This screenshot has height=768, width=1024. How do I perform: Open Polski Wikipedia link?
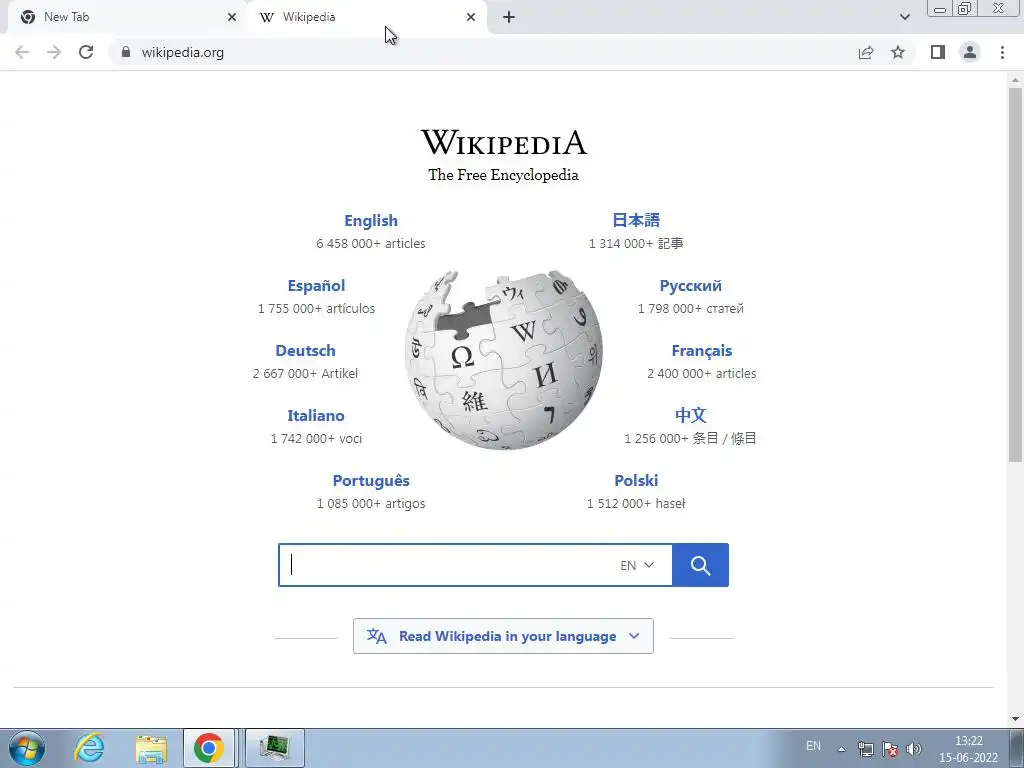coord(636,481)
